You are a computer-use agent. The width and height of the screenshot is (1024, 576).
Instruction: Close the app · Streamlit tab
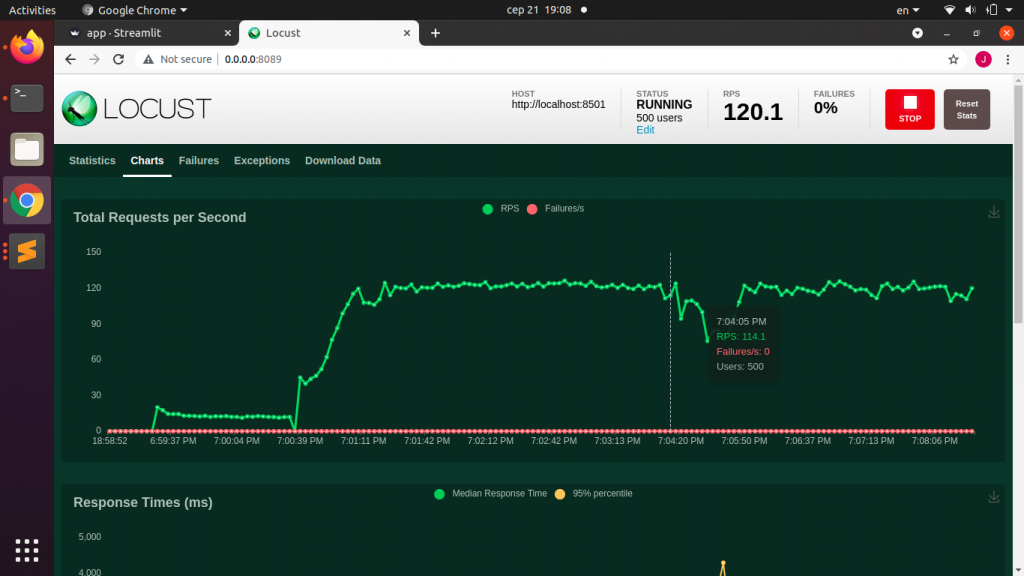[x=227, y=33]
